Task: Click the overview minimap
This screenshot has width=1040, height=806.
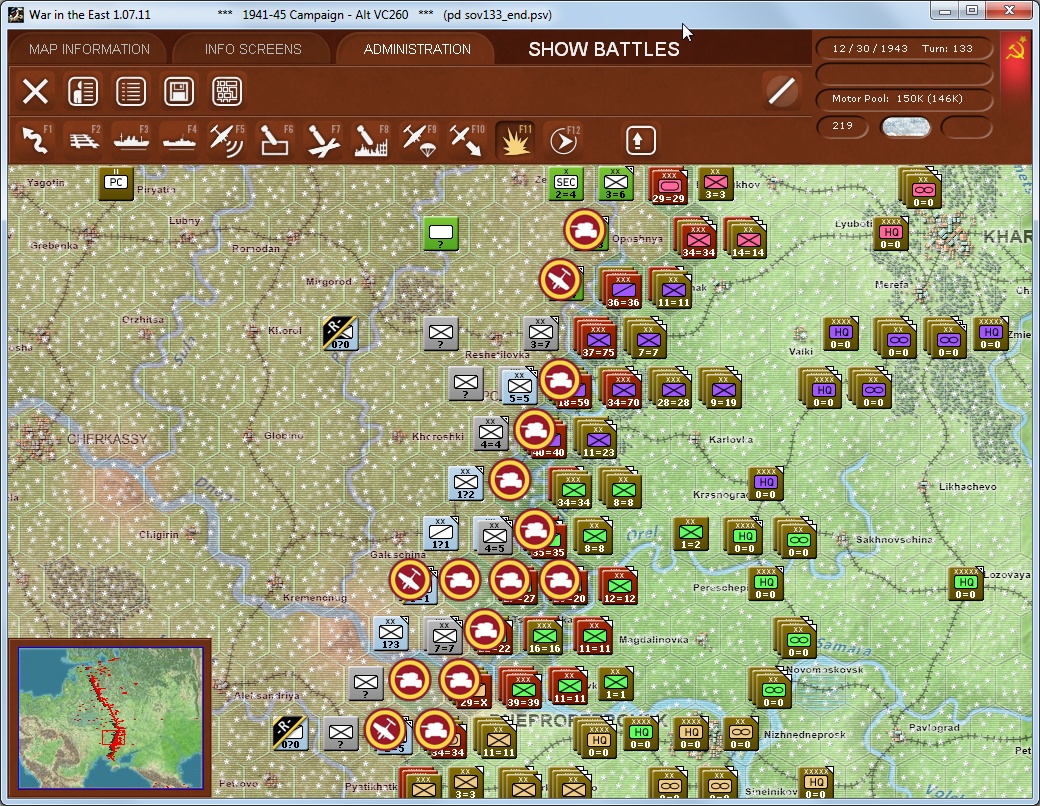Action: click(x=110, y=718)
